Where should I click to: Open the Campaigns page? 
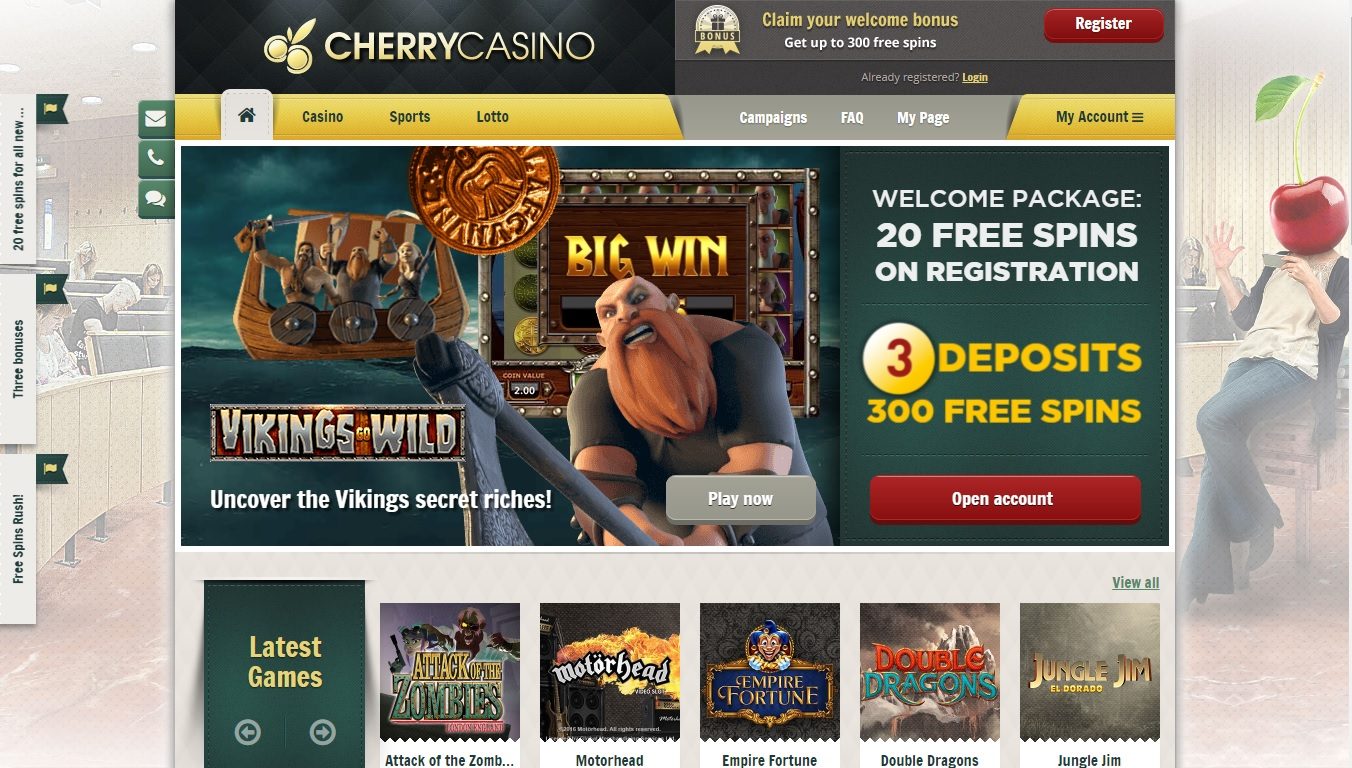(x=773, y=118)
